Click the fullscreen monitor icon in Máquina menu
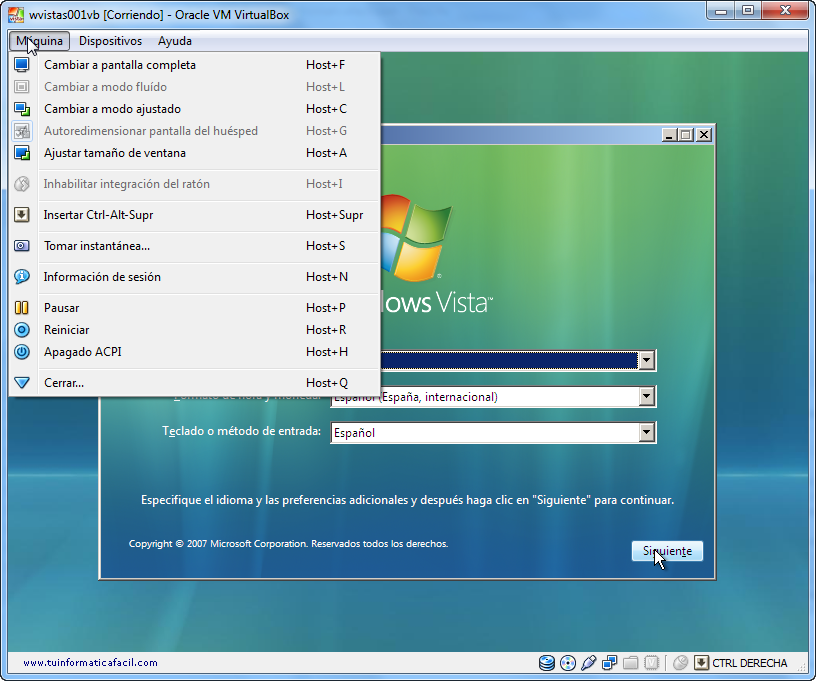Screen dimensions: 816x681 (x=21, y=65)
